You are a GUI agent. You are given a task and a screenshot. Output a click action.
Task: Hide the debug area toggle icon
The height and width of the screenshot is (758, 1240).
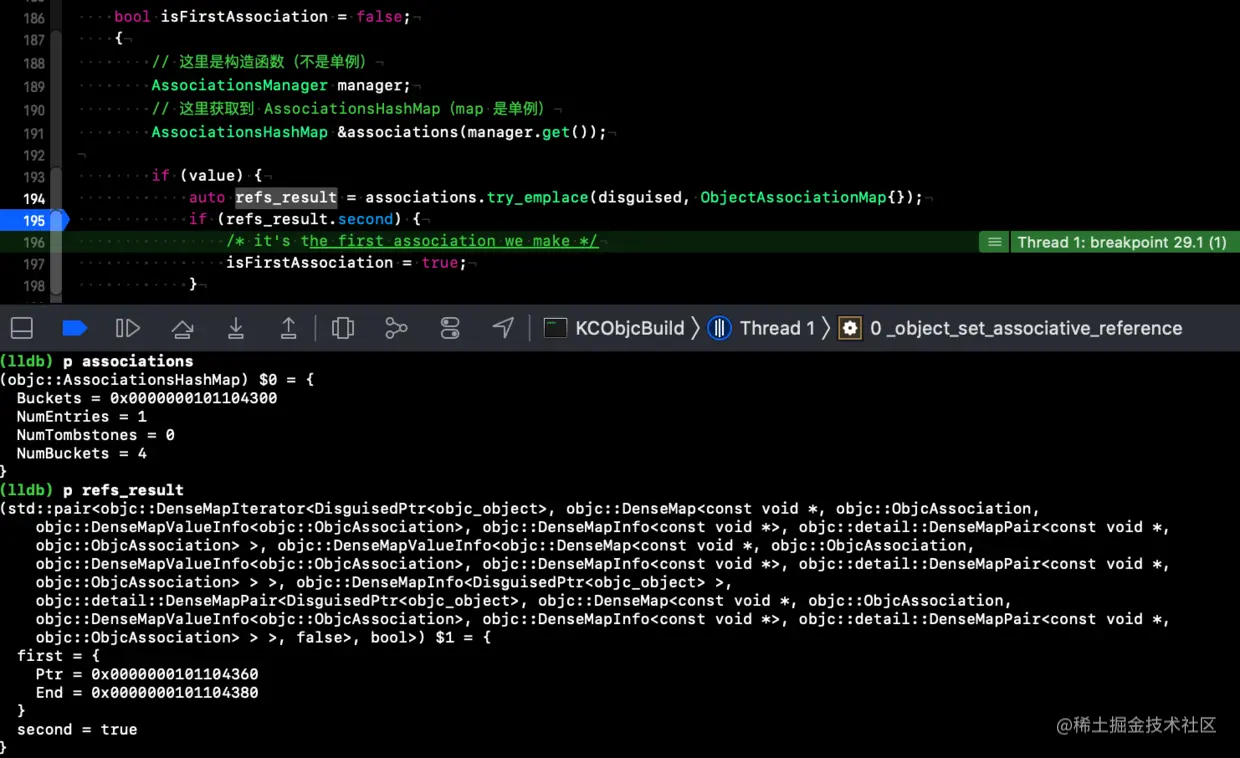click(22, 328)
